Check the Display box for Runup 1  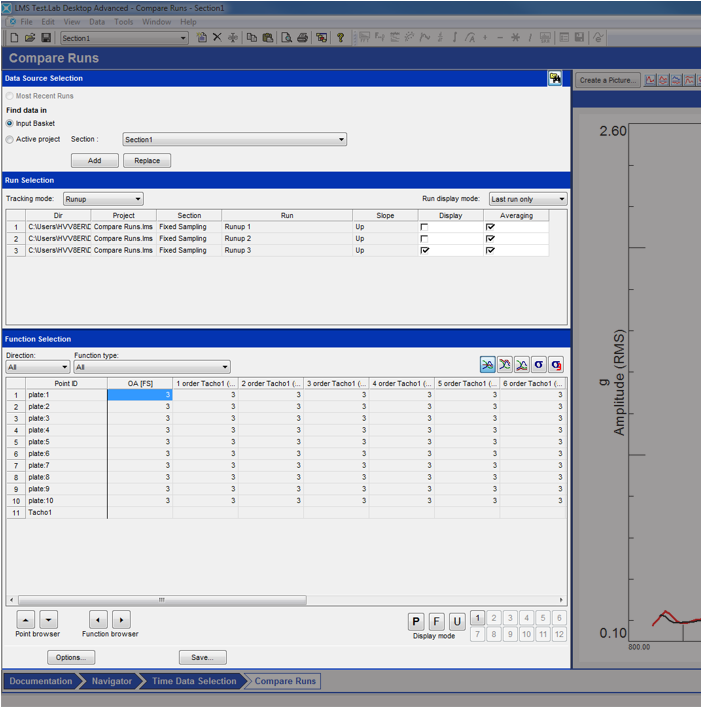point(424,227)
